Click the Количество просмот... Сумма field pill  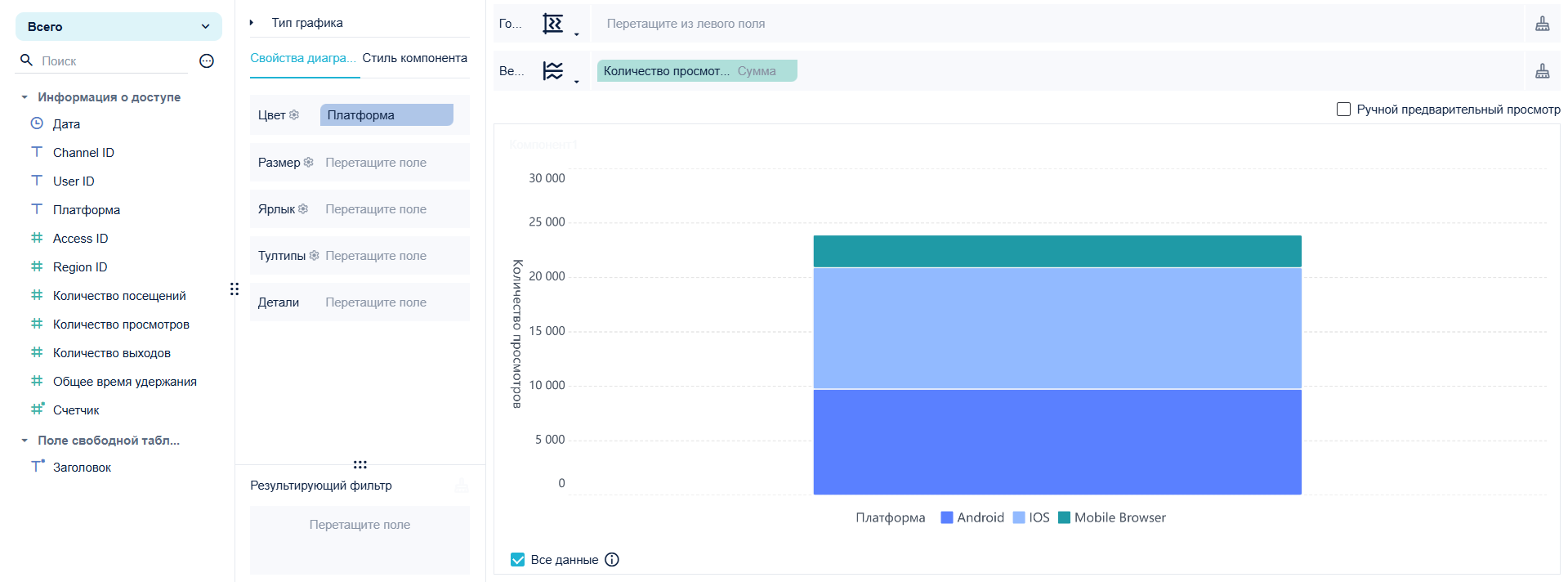(697, 71)
